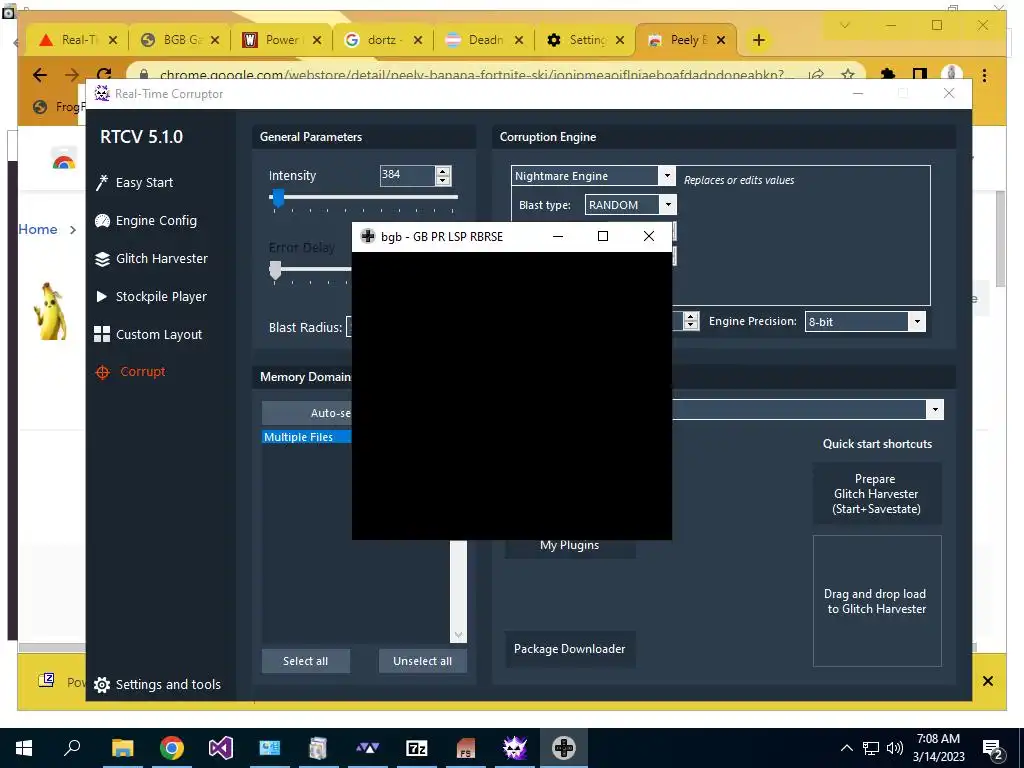The image size is (1024, 768).
Task: Click the Peely banana thumbnail
Action: click(x=51, y=312)
